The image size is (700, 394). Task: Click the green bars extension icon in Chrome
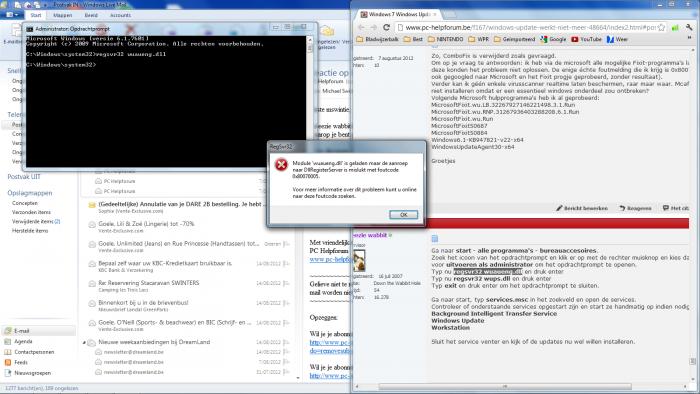(675, 28)
